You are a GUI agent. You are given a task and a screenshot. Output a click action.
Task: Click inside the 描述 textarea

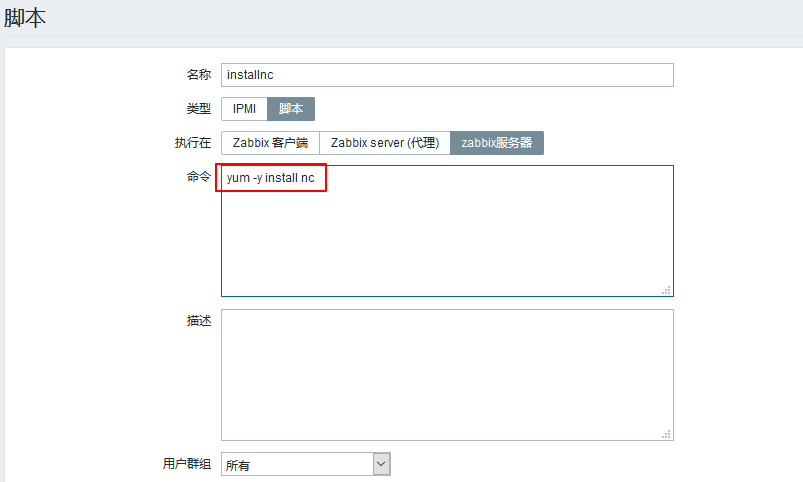(447, 375)
